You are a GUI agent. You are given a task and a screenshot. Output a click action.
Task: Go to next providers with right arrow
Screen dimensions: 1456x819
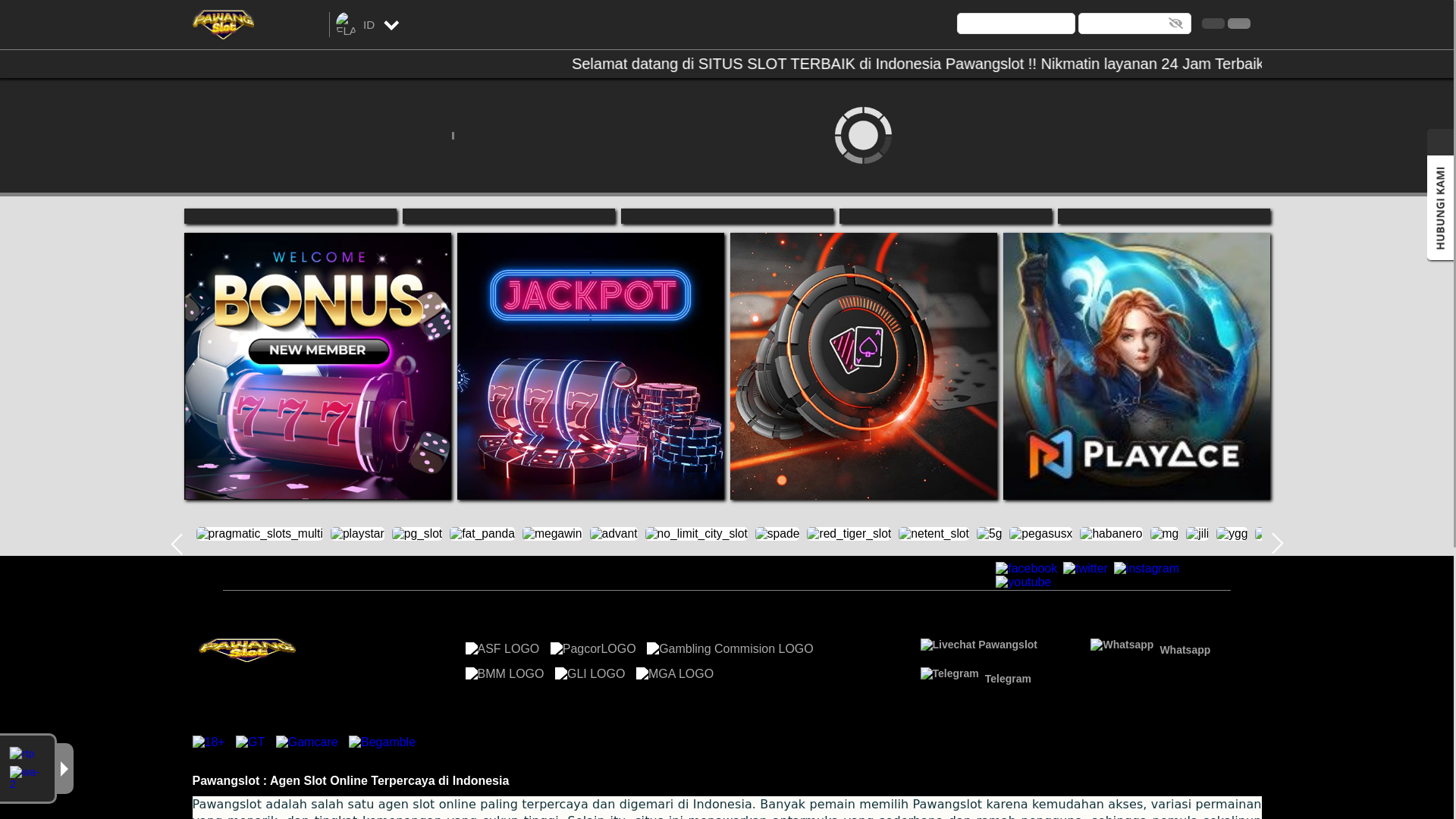[x=1277, y=544]
